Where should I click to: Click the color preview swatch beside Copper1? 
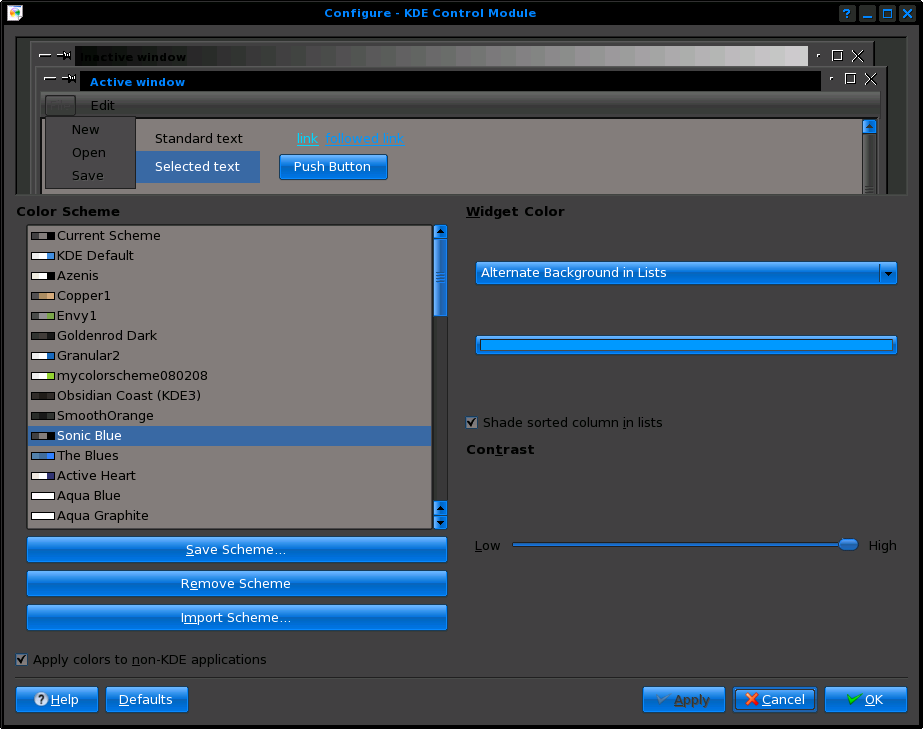[43, 296]
